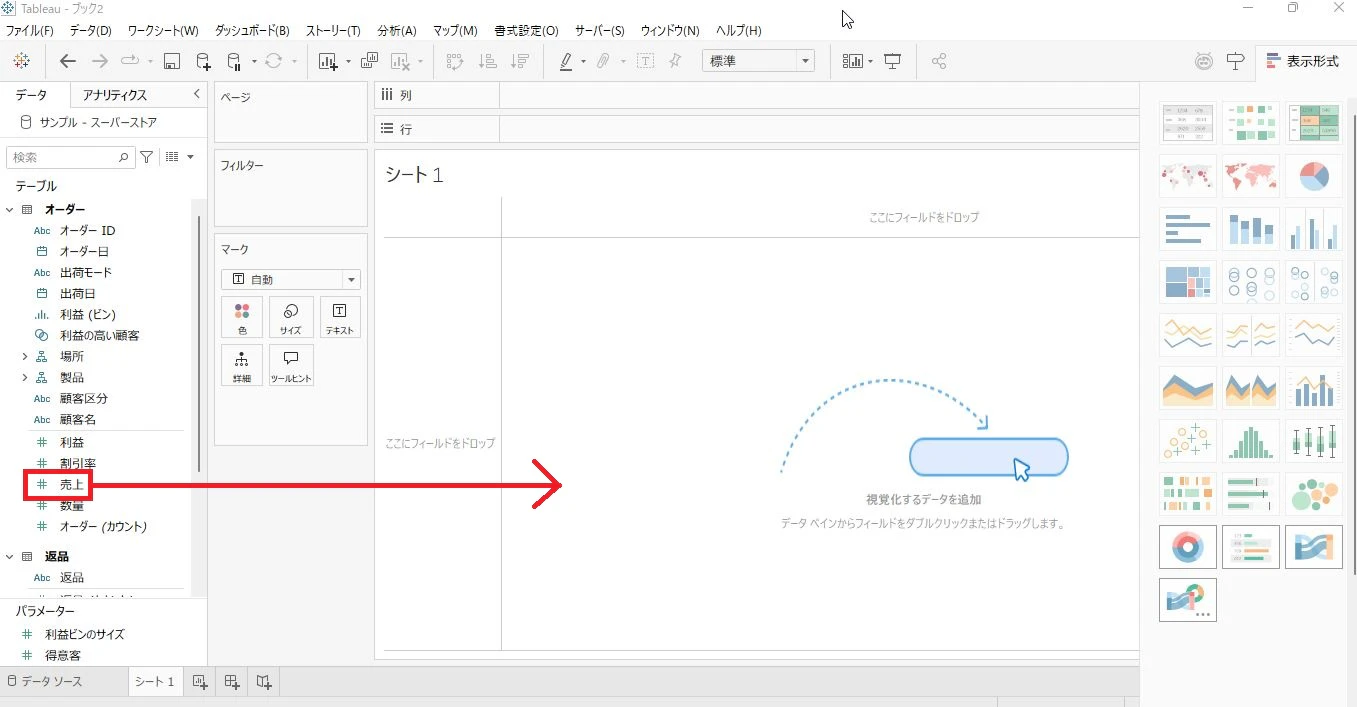Toggle presentation mode with the monitor icon
Screen dimensions: 1357x707
click(893, 61)
